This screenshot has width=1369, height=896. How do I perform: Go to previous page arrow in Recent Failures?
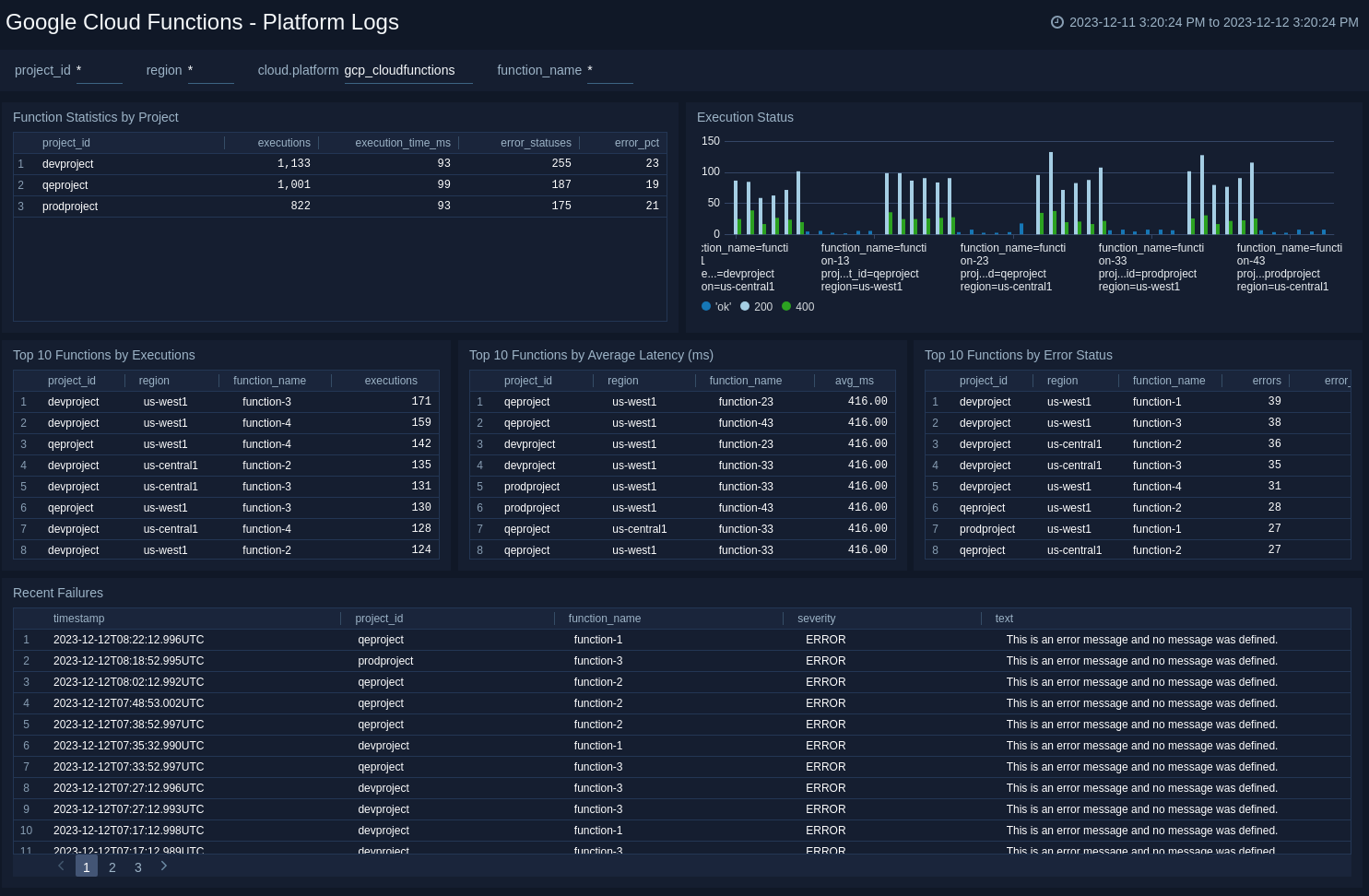coord(61,866)
